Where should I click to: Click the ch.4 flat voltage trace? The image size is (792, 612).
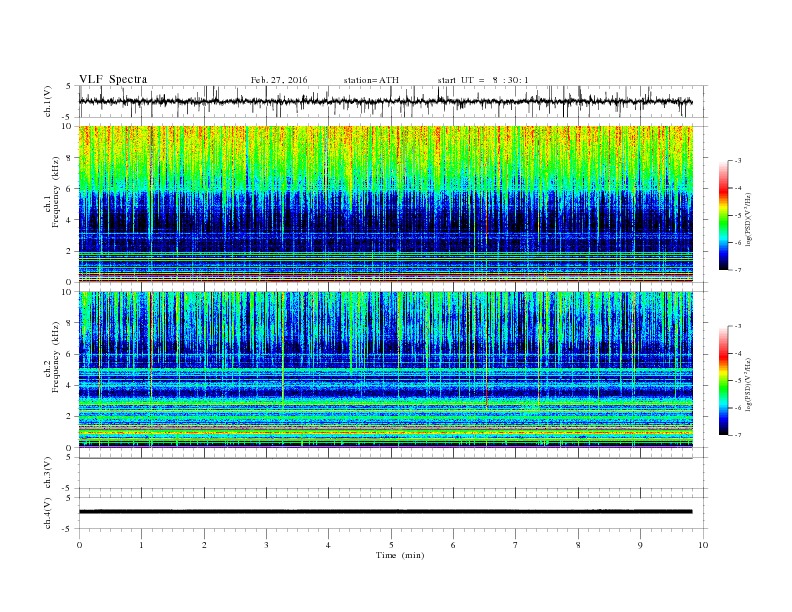[x=385, y=512]
